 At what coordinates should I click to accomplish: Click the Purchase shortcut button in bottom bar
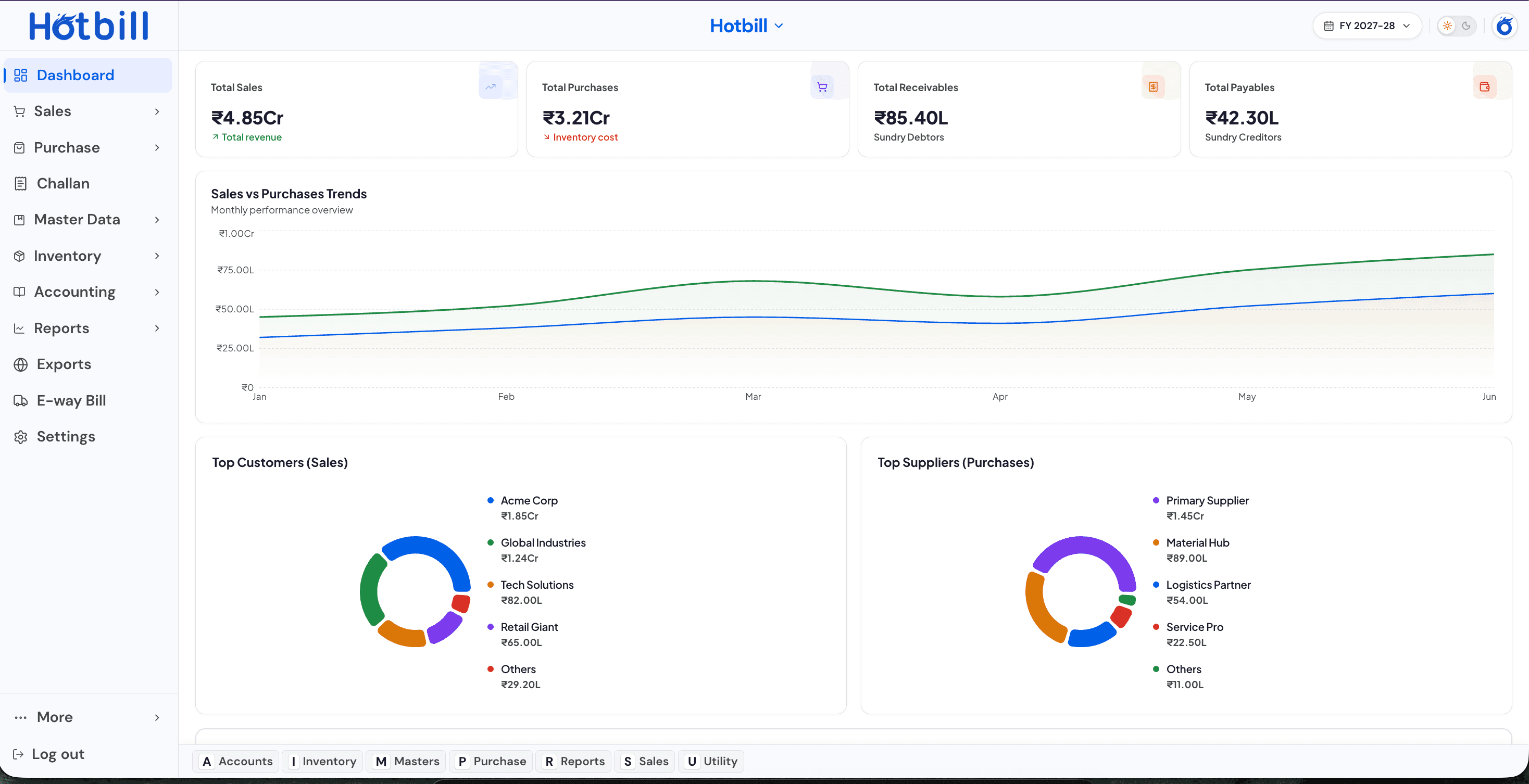(x=491, y=762)
